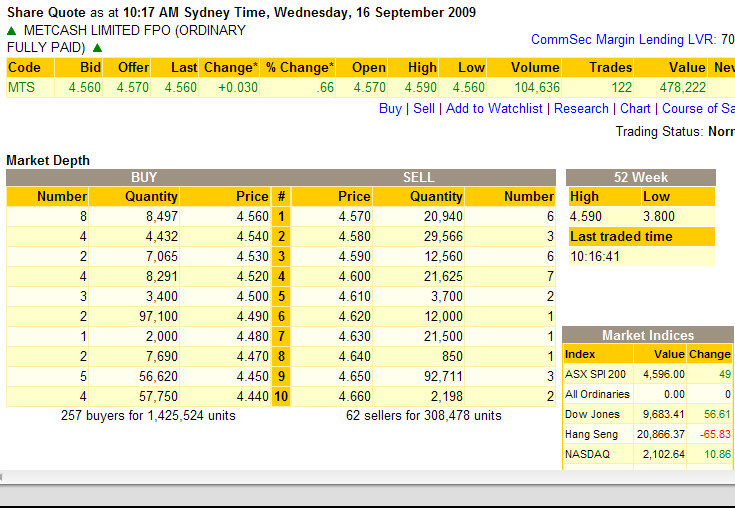Viewport: 735px width, 508px height.
Task: Select High value 4.590 in quote row
Action: [x=420, y=88]
